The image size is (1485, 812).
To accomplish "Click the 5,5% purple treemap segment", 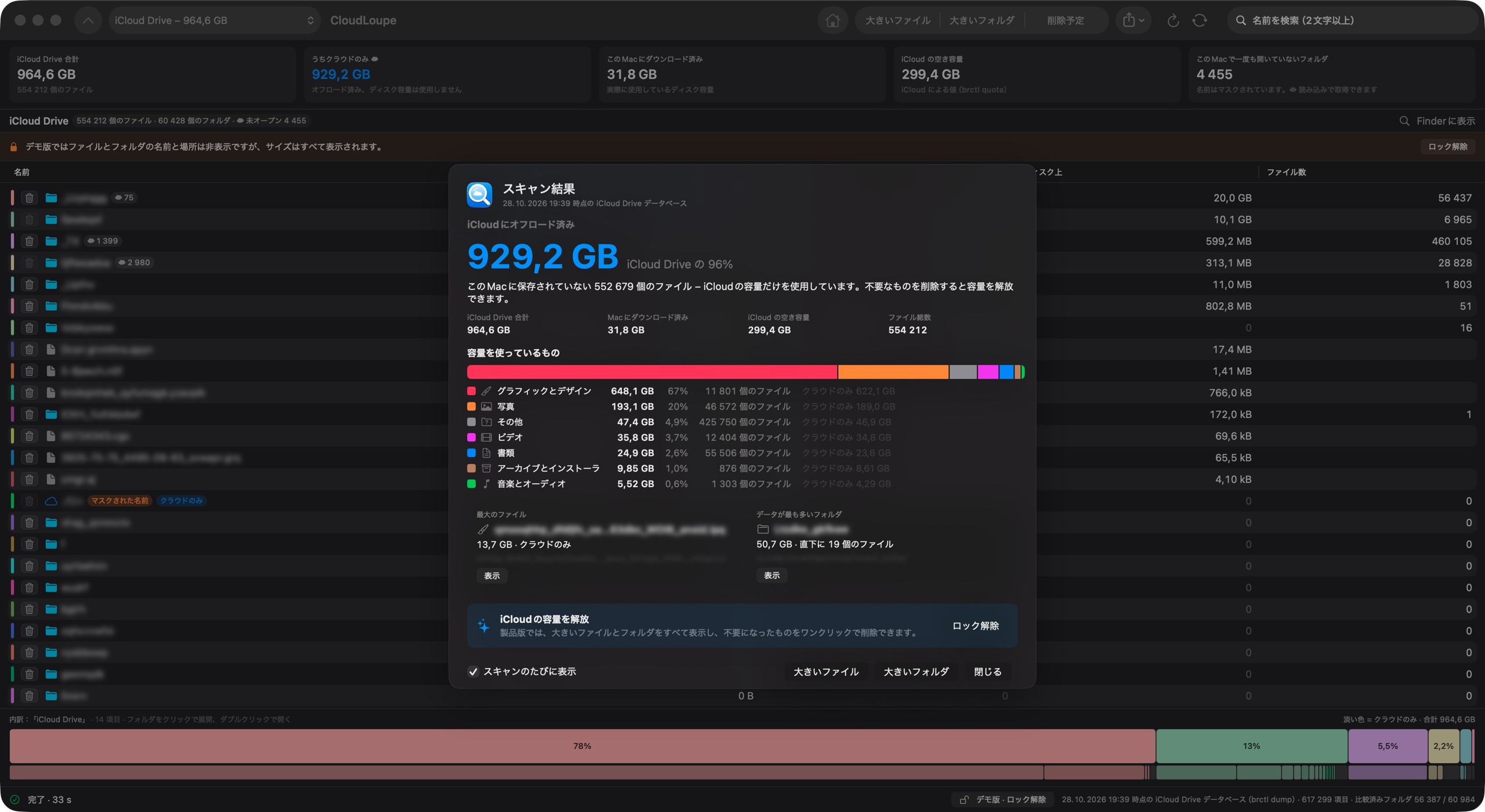I will point(1388,746).
